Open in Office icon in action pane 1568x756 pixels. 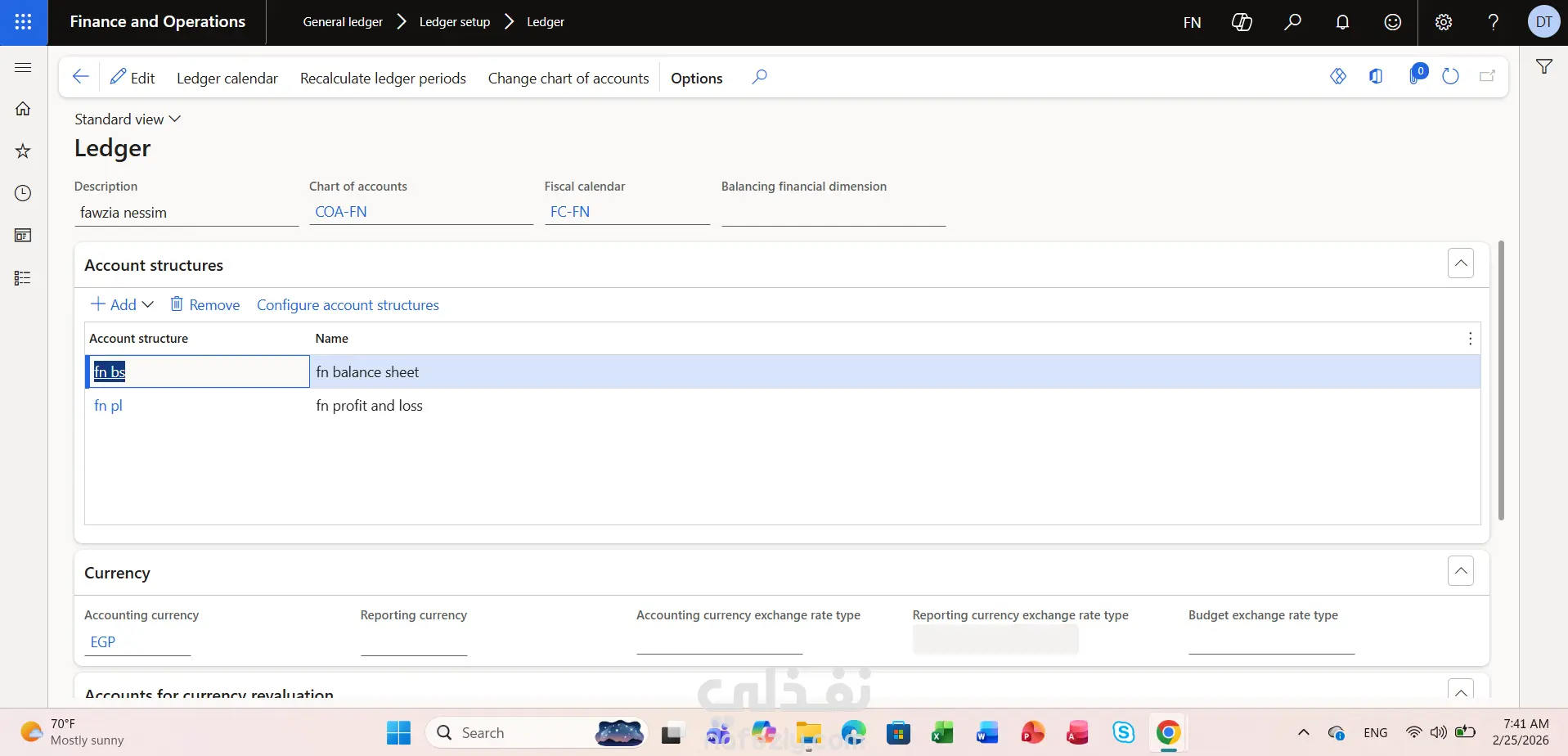coord(1376,76)
